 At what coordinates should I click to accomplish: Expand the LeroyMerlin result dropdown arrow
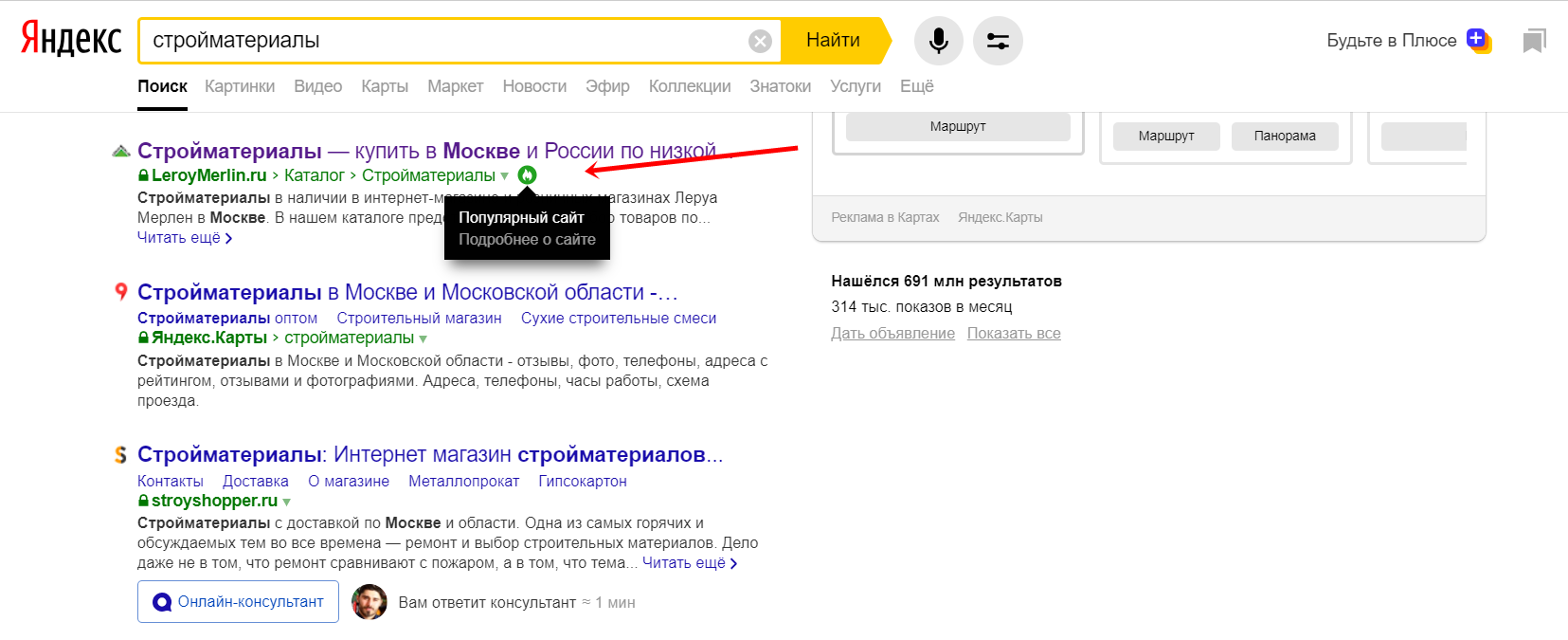505,176
